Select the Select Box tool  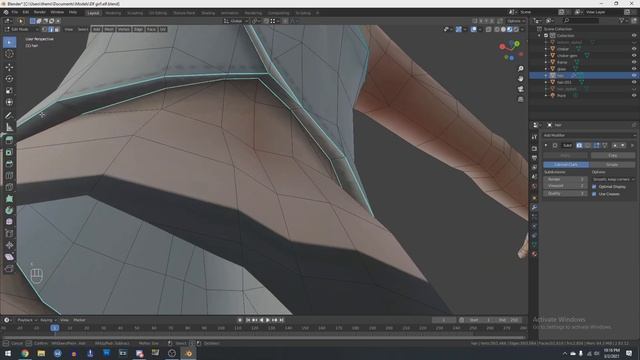tap(9, 42)
